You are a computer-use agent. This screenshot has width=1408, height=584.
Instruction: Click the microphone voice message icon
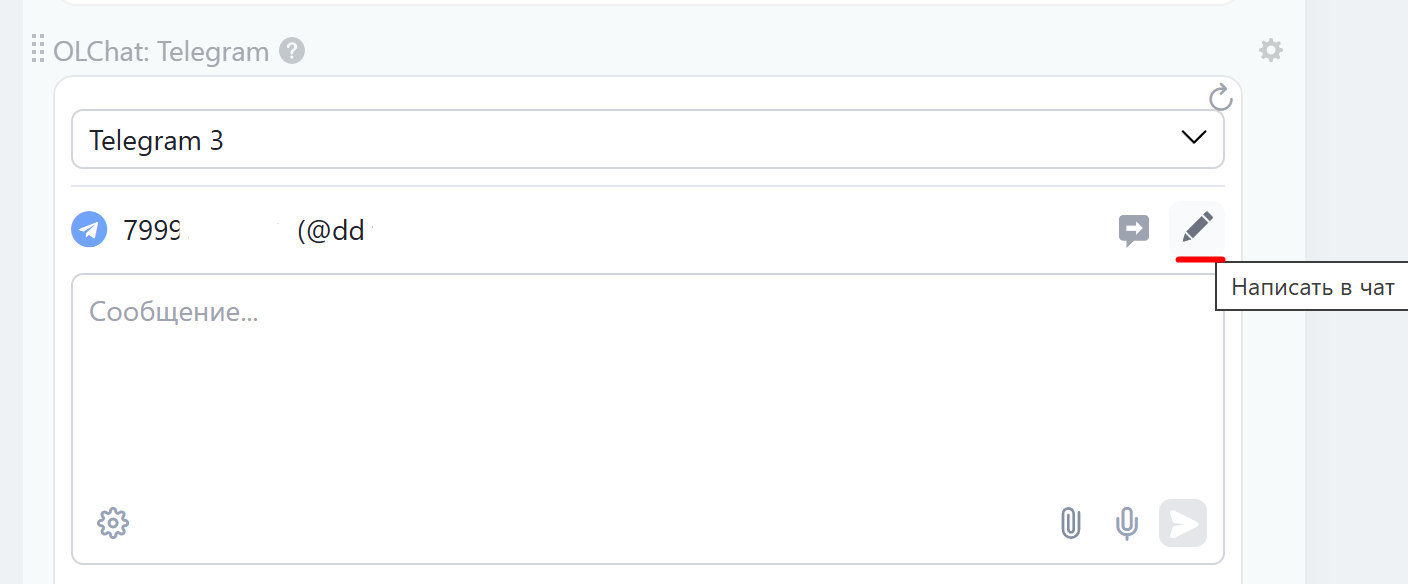[x=1127, y=523]
